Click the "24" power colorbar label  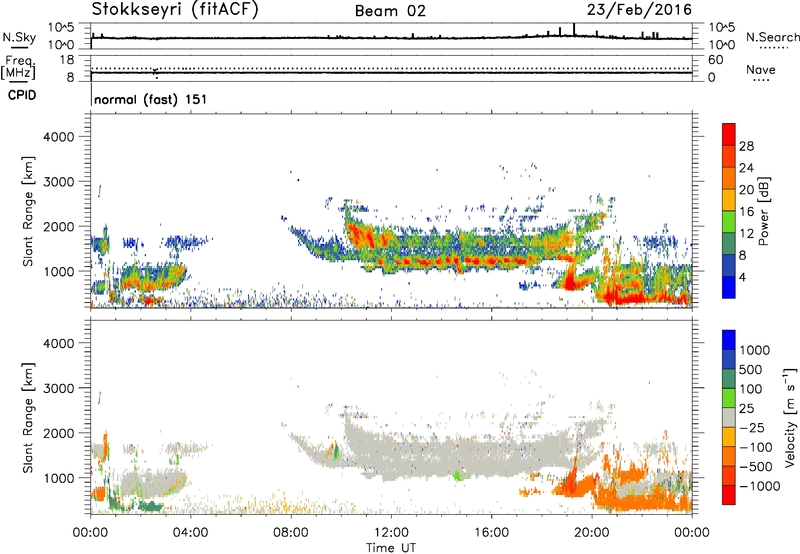(x=746, y=168)
